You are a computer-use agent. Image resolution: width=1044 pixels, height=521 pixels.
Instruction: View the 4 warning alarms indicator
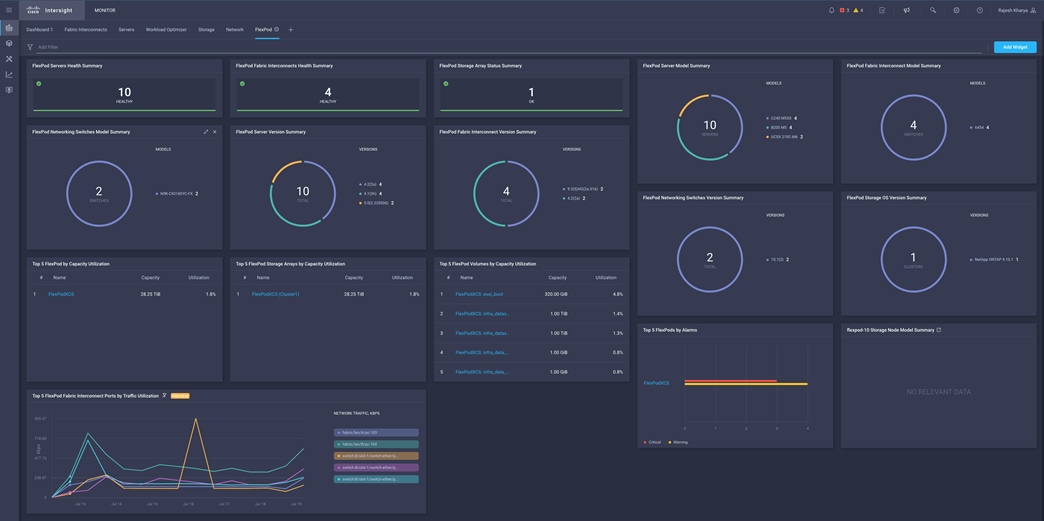coord(858,10)
